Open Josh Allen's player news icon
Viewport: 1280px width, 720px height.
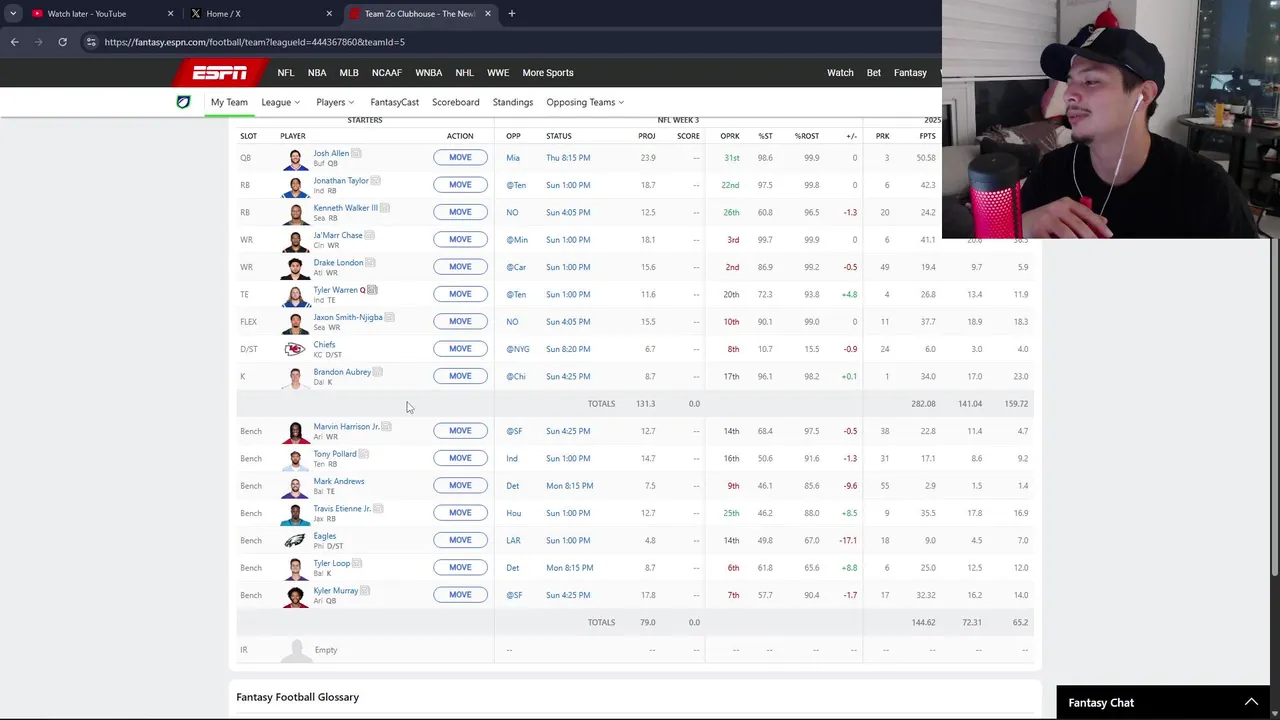click(356, 153)
